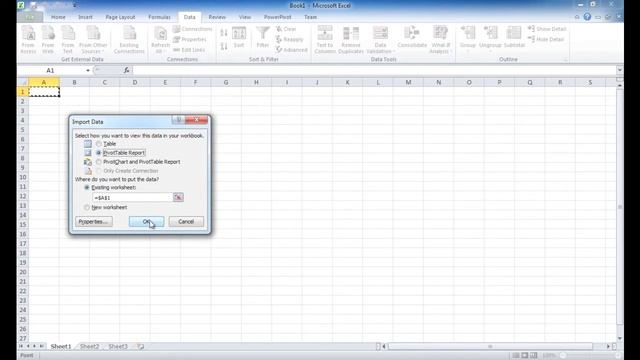Click Properties in the Connections group
Viewport: 640px width, 360px height.
click(190, 40)
